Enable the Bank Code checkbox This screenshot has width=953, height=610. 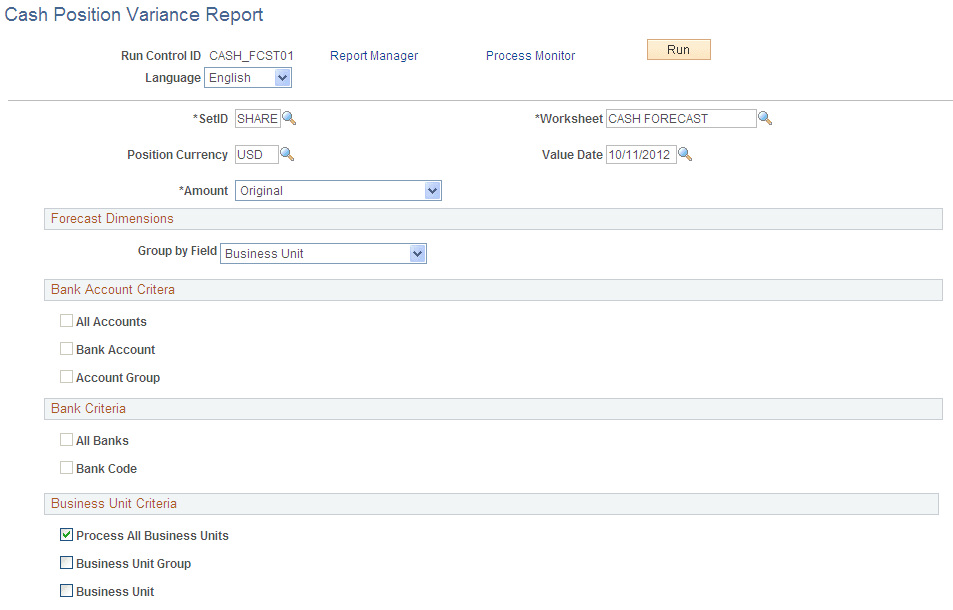(x=66, y=468)
